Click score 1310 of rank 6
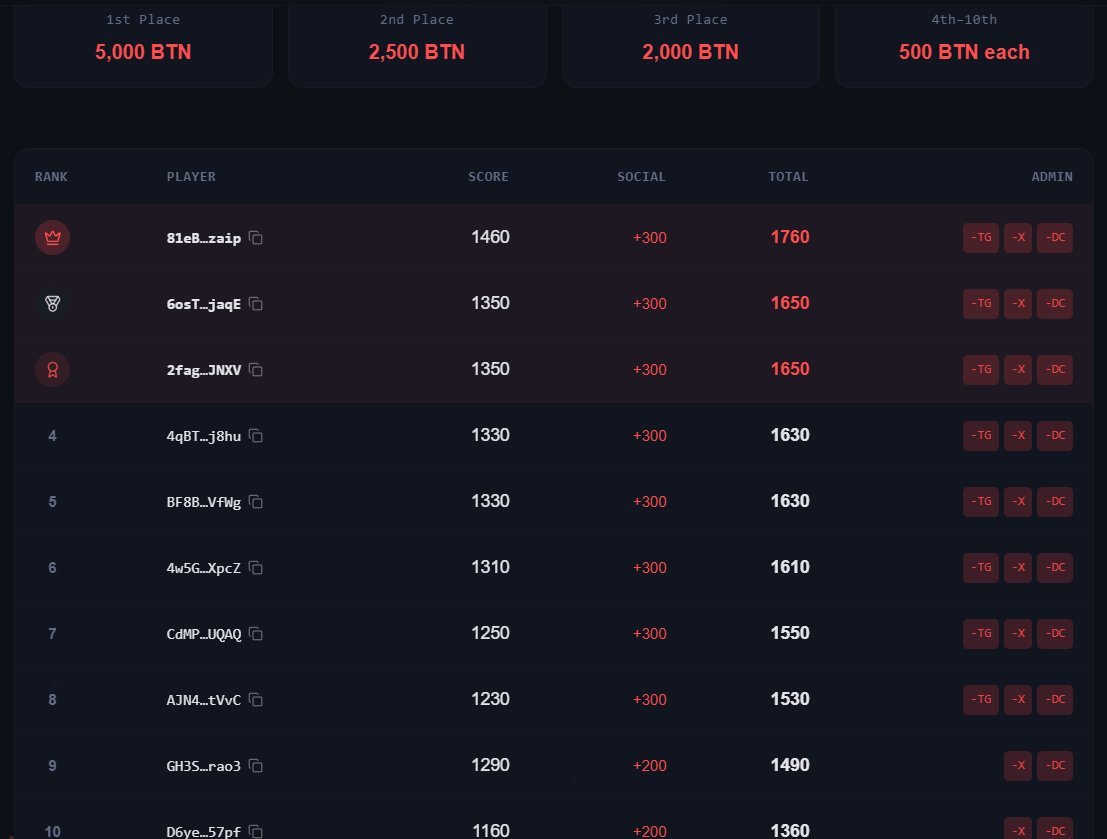 click(x=490, y=567)
